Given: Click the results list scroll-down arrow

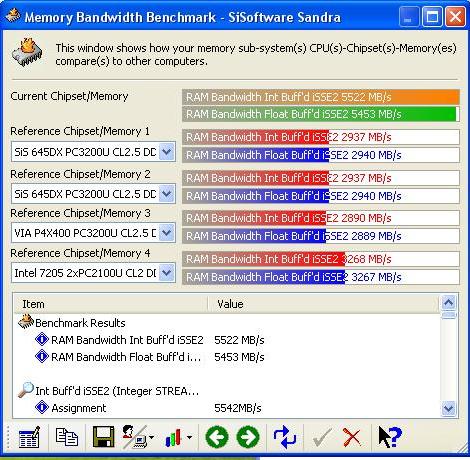Looking at the screenshot, I should [x=448, y=408].
